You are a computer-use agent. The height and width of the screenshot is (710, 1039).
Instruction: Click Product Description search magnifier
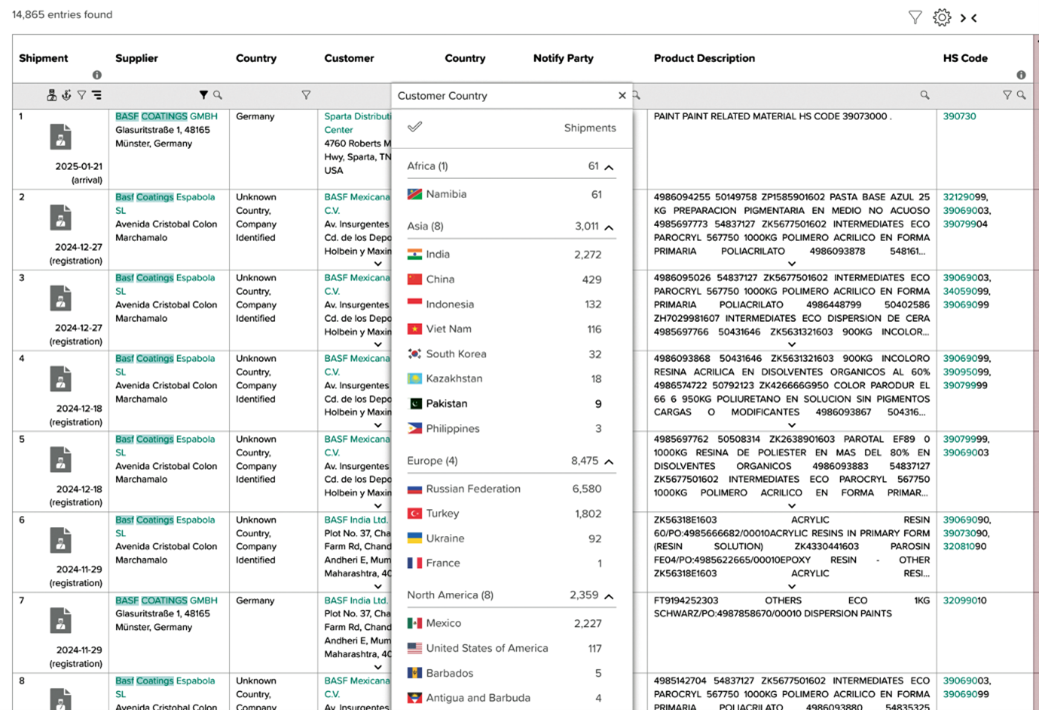tap(924, 95)
